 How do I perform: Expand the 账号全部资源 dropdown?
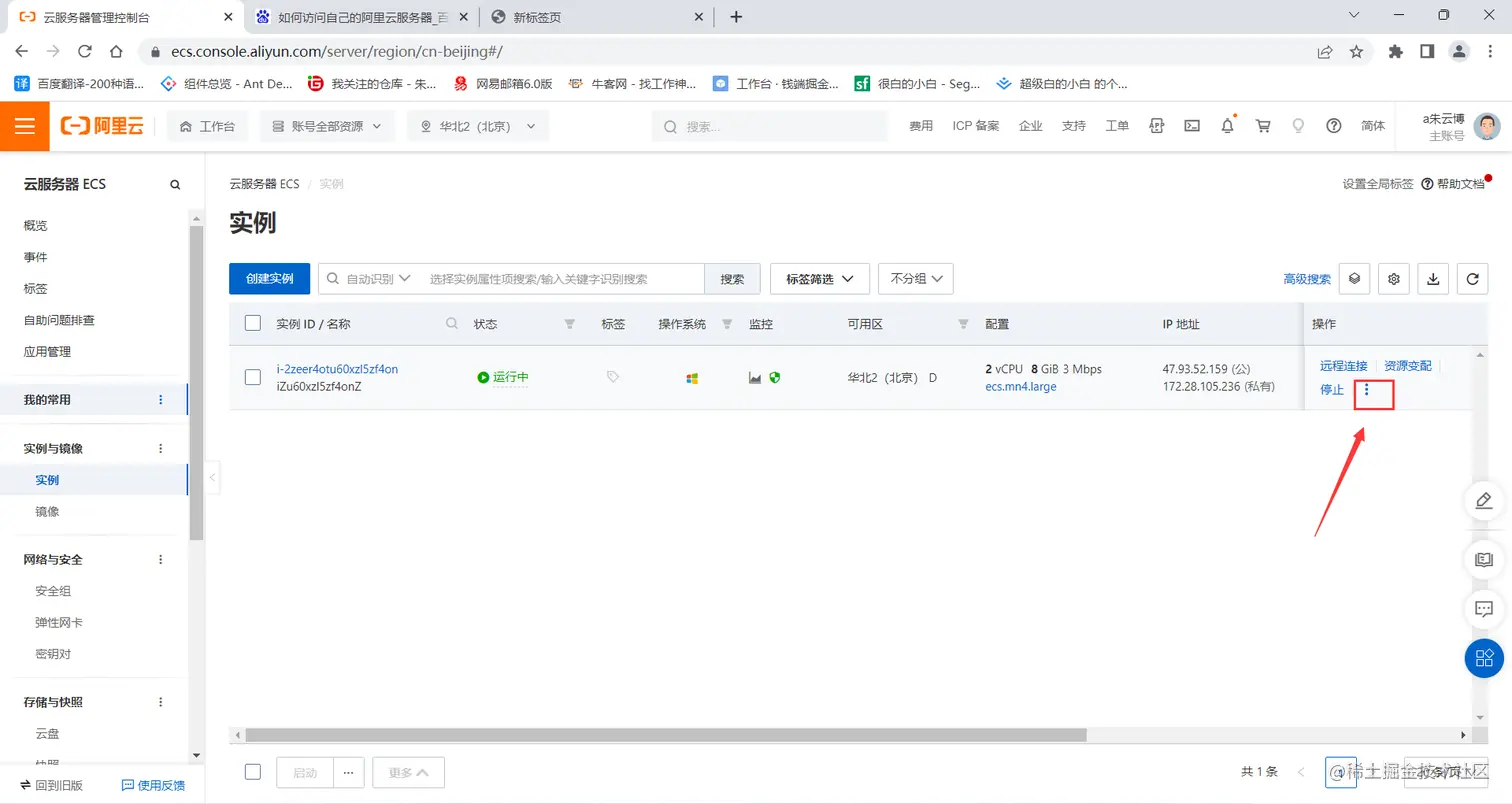pyautogui.click(x=327, y=126)
